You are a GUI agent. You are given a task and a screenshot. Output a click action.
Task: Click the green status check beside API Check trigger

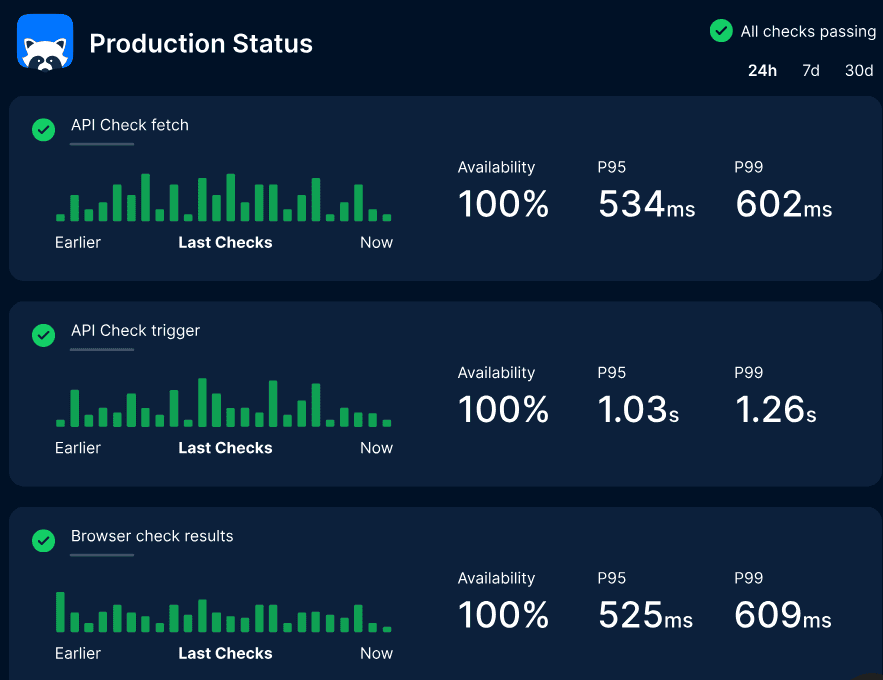click(x=43, y=335)
